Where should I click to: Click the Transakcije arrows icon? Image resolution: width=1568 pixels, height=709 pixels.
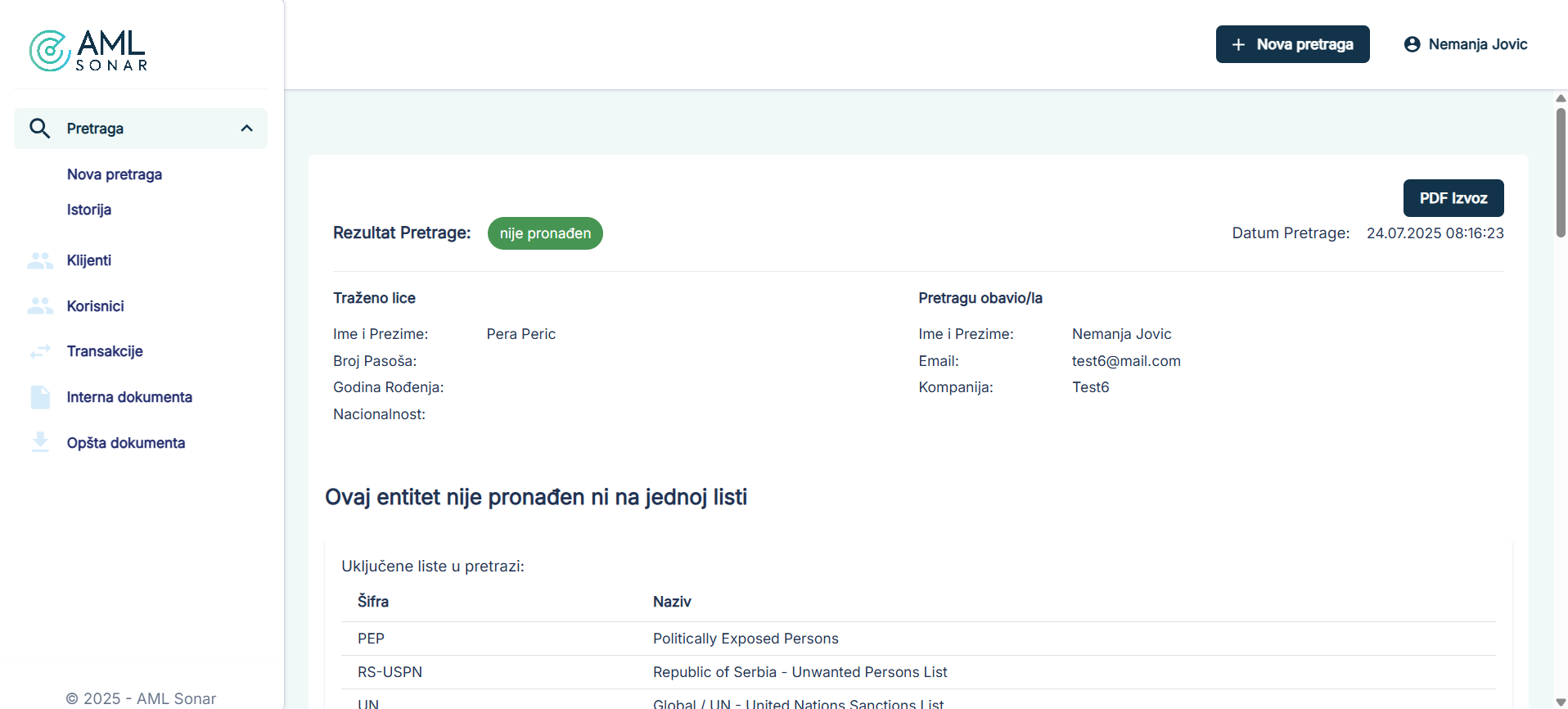pyautogui.click(x=39, y=351)
